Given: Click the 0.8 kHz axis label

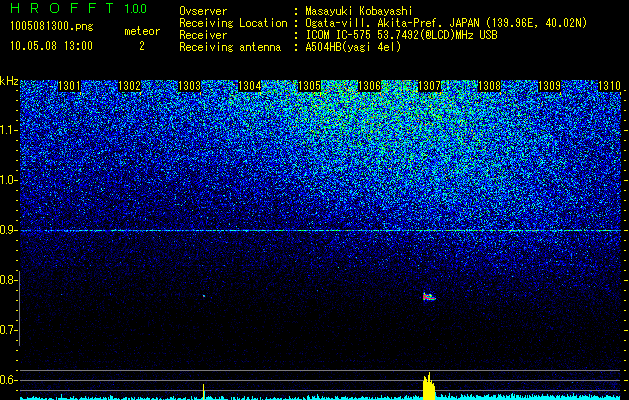Looking at the screenshot, I should (8, 280).
